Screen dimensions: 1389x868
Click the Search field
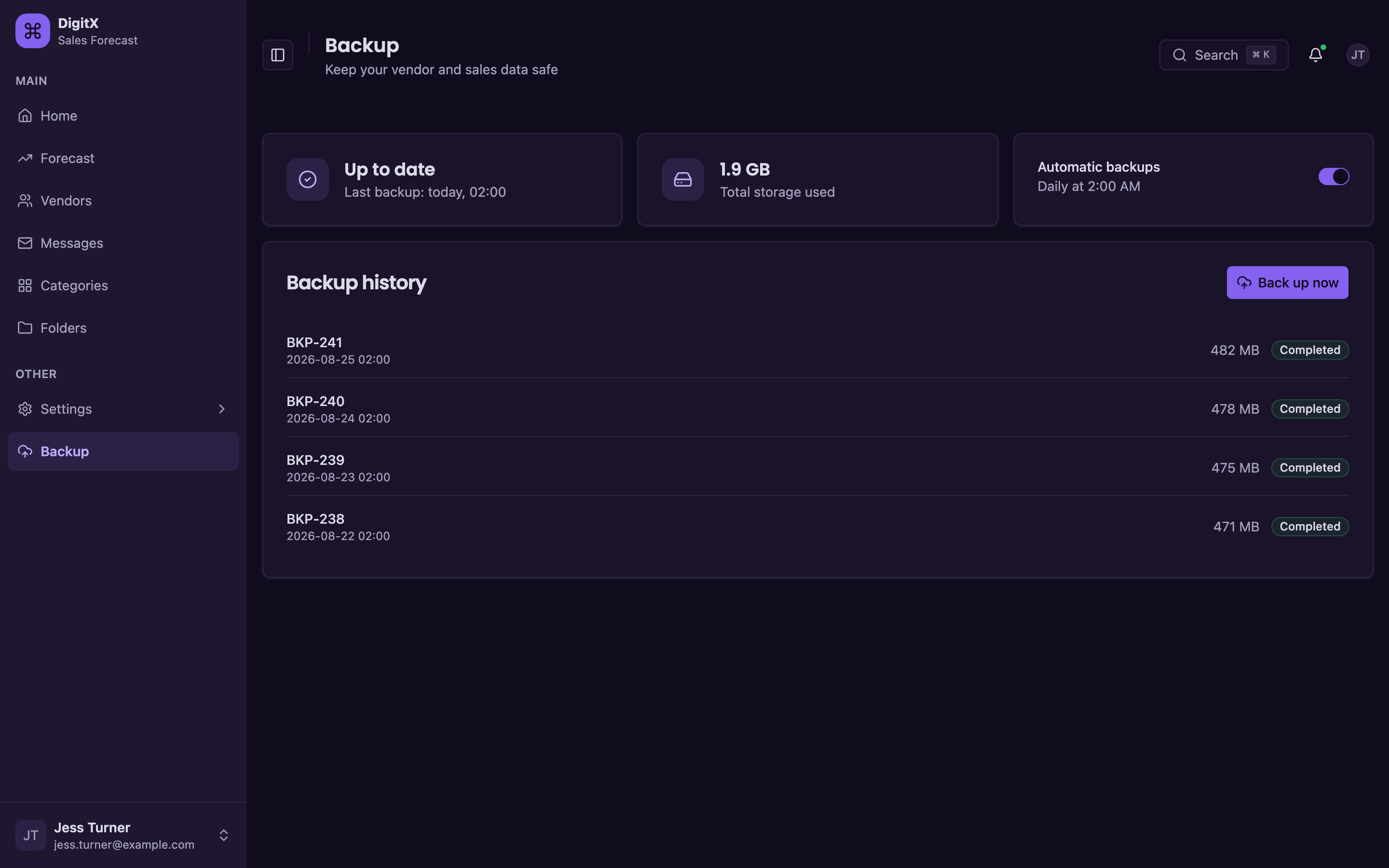pyautogui.click(x=1224, y=55)
